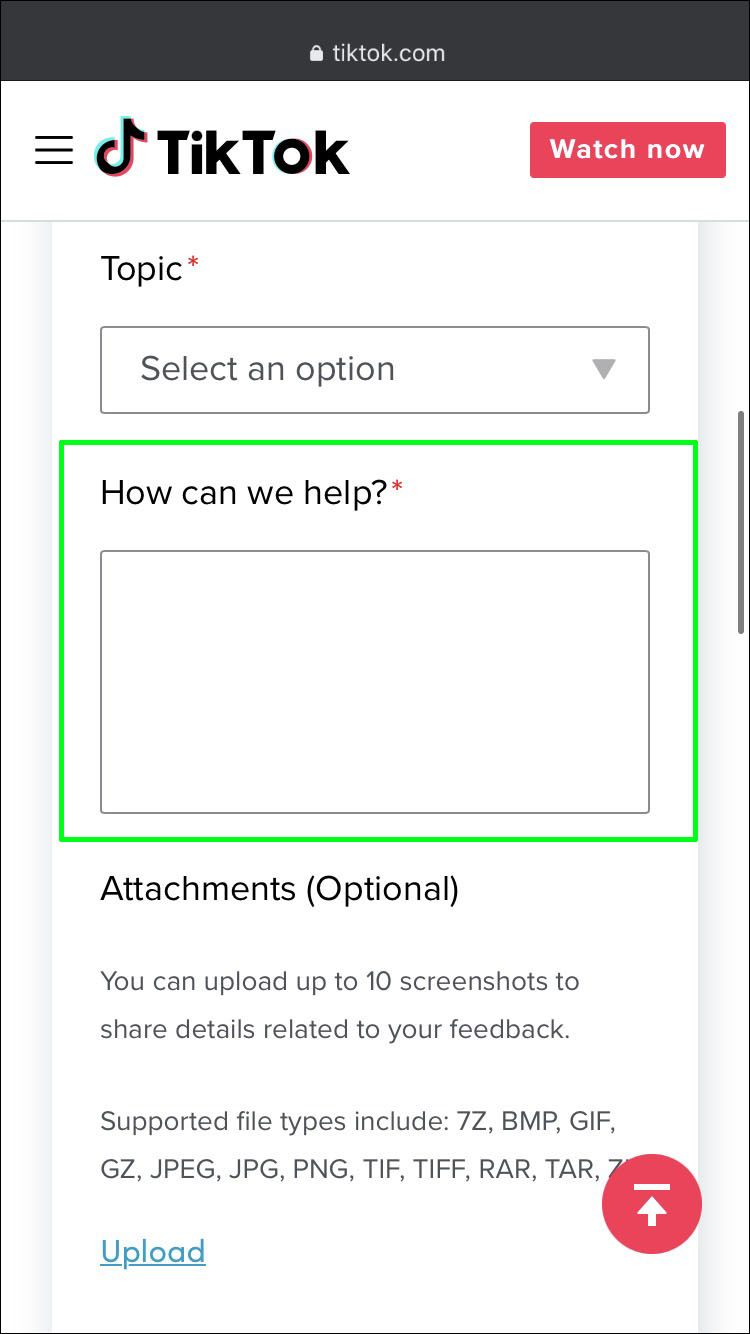Click the "How can we help?" label

coord(243,492)
